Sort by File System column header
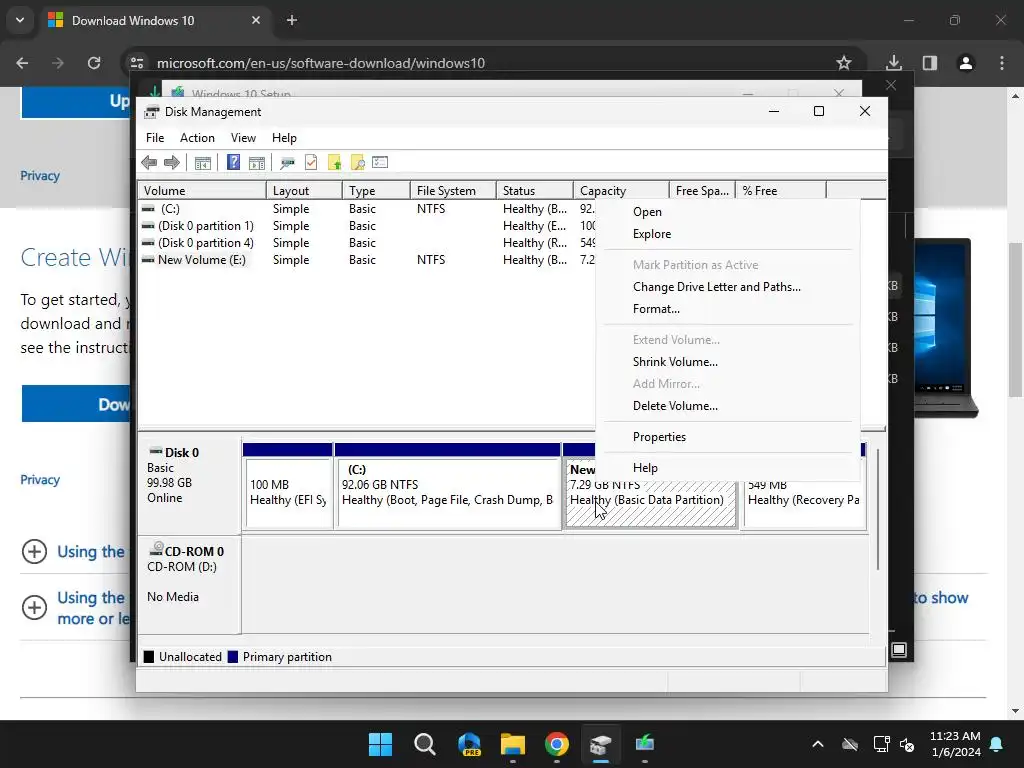Image resolution: width=1024 pixels, height=768 pixels. 453,191
